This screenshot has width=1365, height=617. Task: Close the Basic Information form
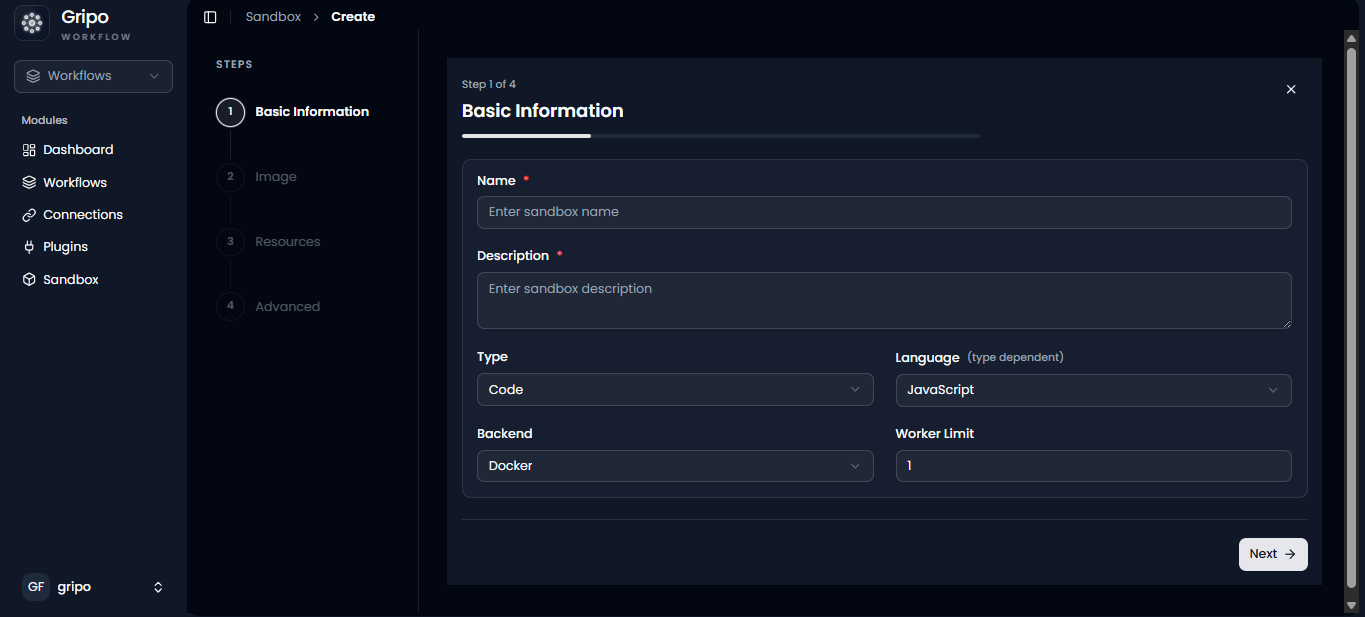[1291, 89]
